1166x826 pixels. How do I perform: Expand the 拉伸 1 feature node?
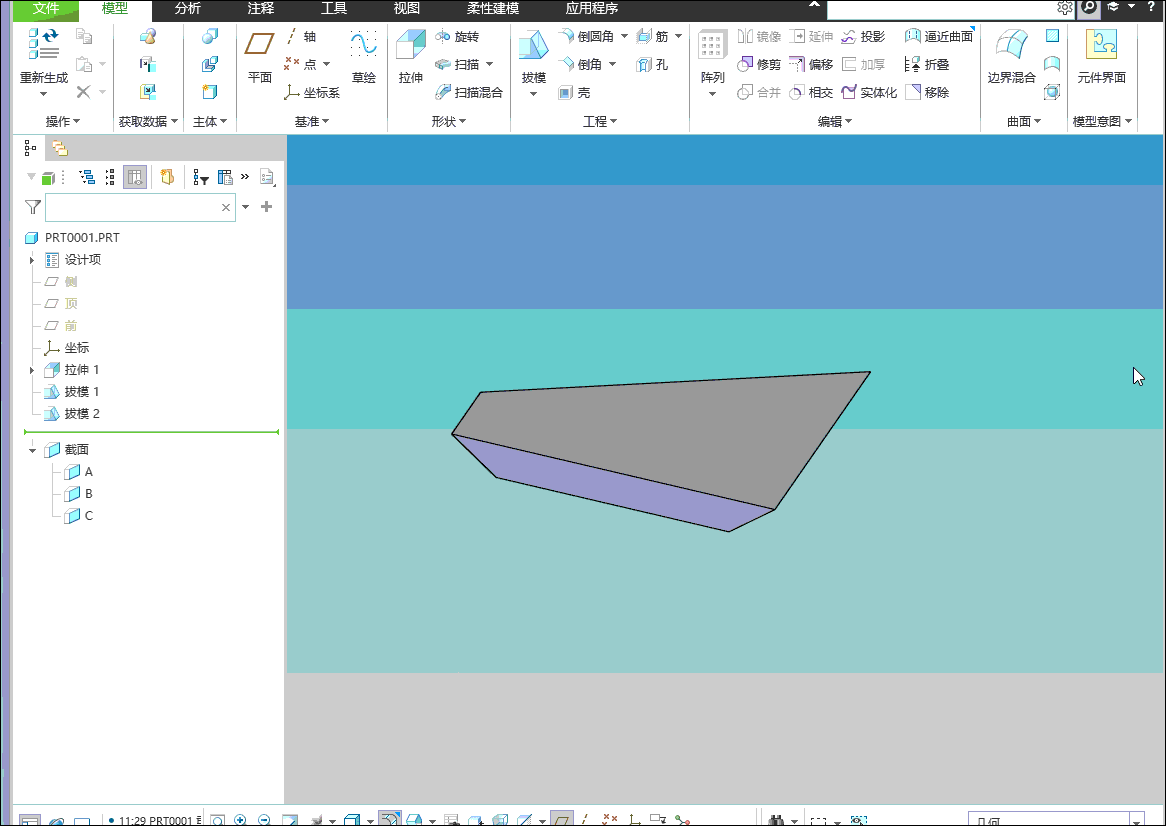(32, 370)
